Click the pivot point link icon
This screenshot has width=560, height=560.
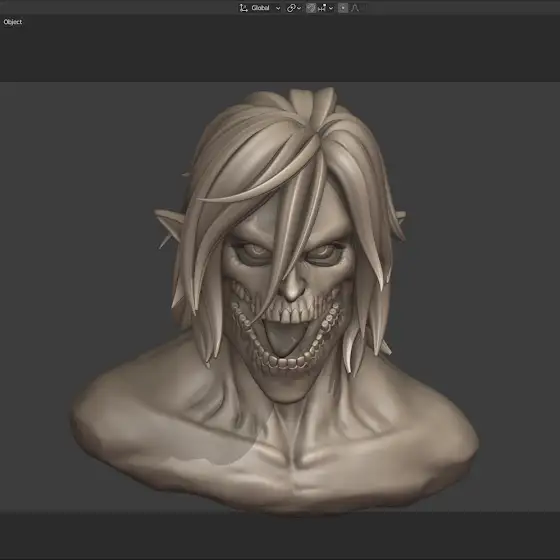(291, 8)
